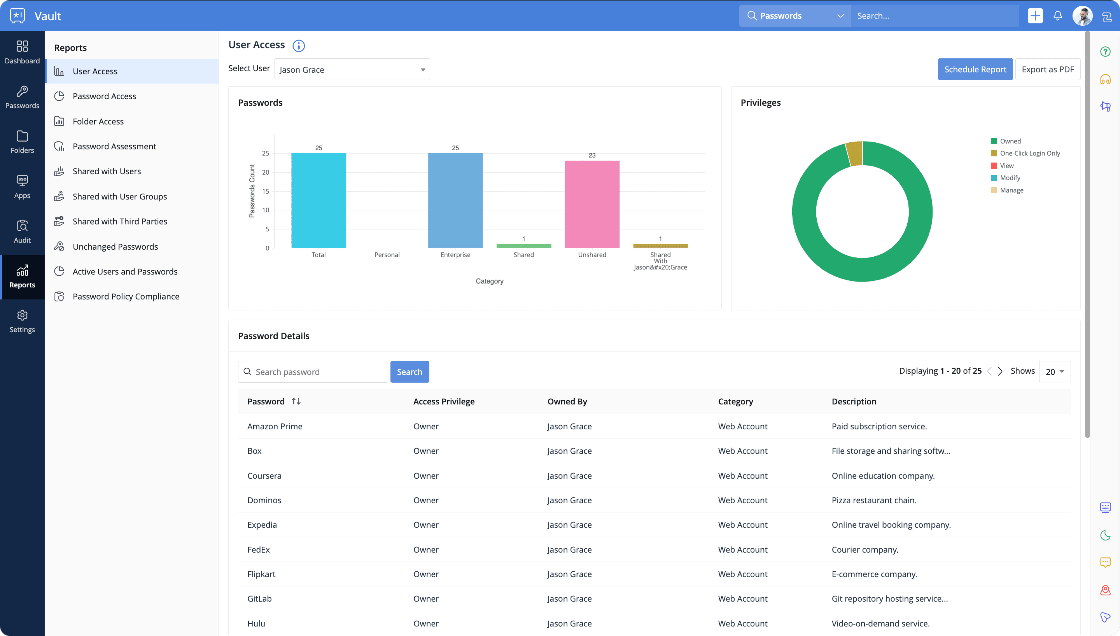Open the Apps section in the sidebar
1120x636 pixels.
(22, 186)
